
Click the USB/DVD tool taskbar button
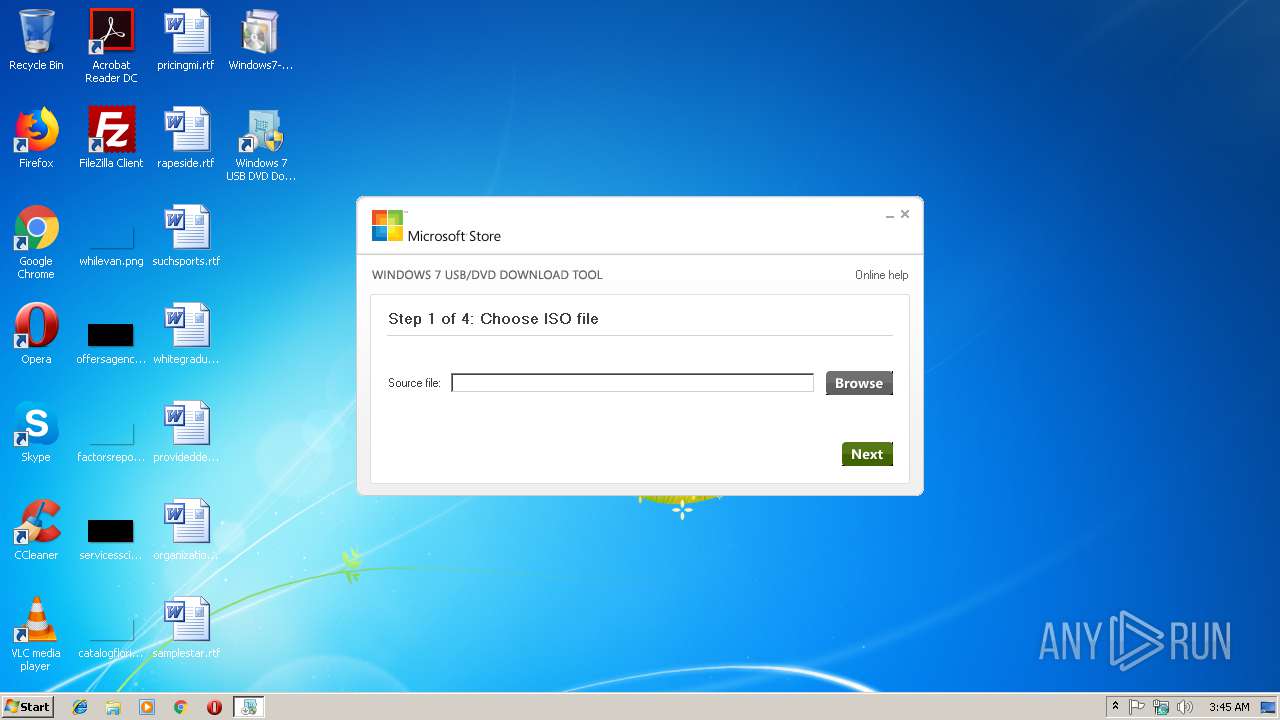249,707
